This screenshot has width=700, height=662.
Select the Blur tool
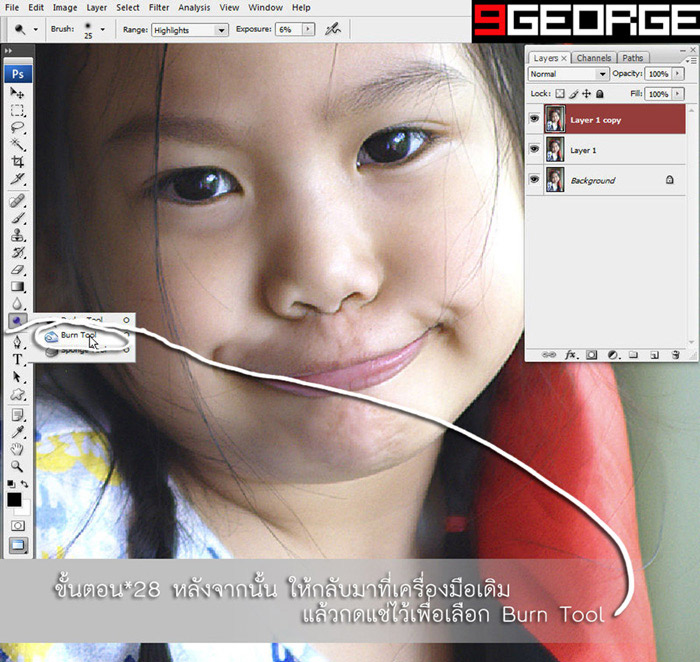17,304
